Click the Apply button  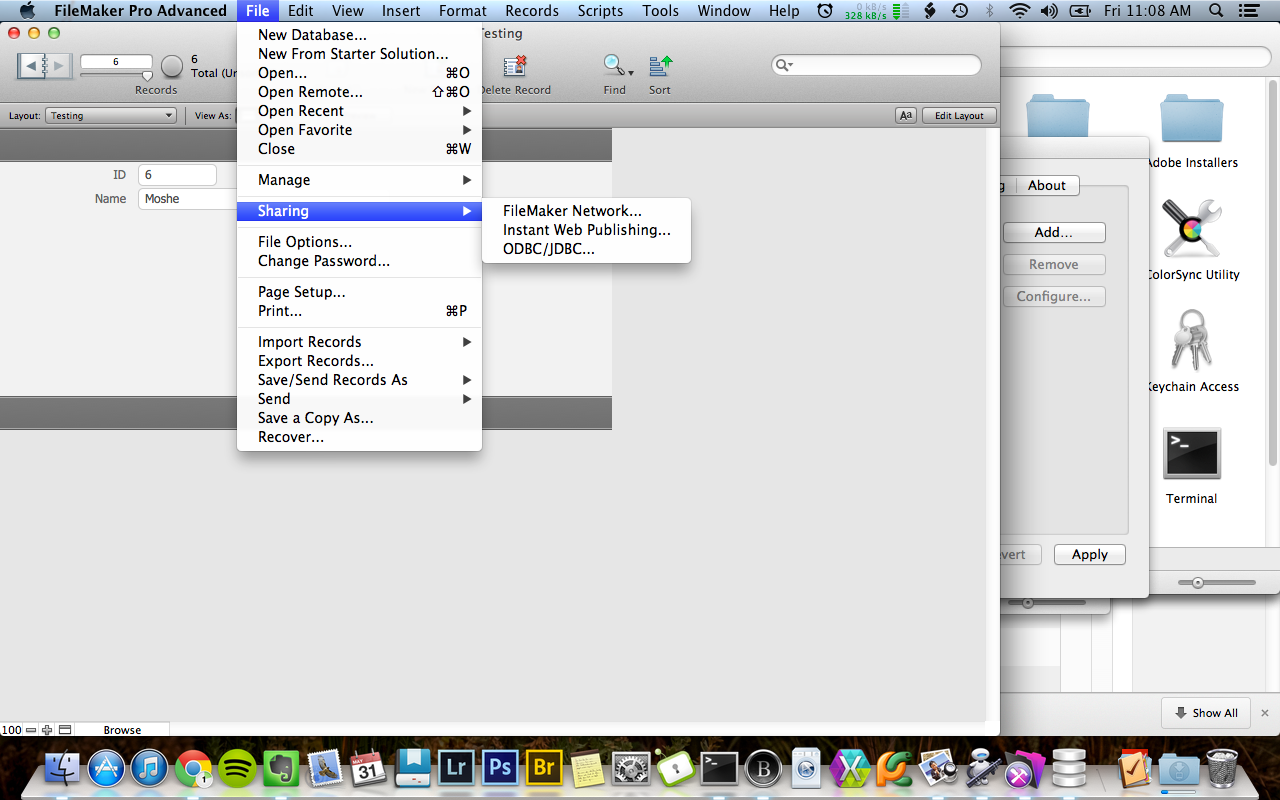pos(1090,554)
